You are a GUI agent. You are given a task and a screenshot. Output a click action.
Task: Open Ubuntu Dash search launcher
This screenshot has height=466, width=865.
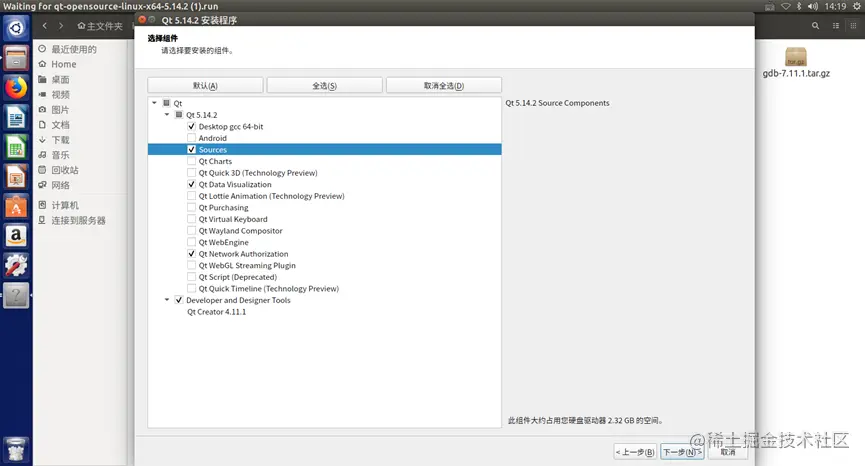click(15, 28)
